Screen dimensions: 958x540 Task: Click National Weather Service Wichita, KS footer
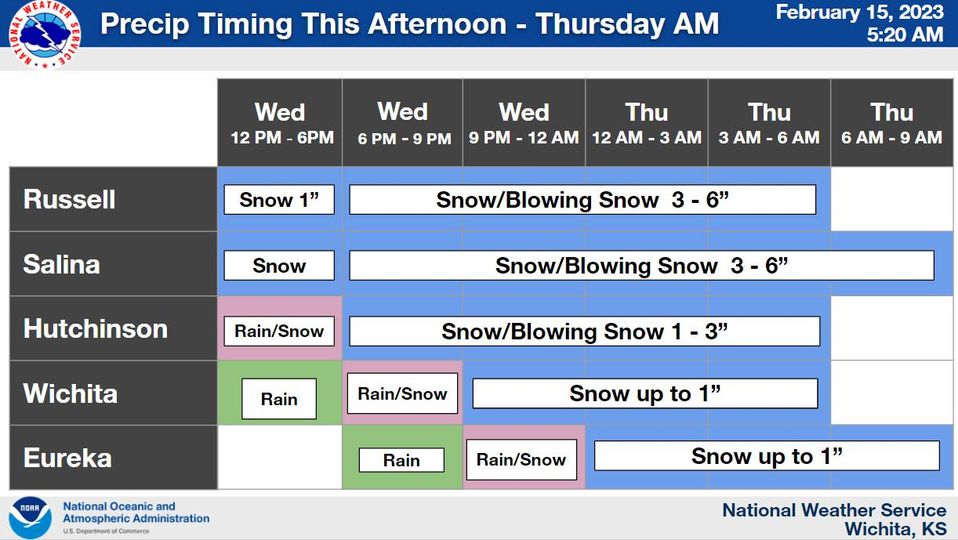833,519
